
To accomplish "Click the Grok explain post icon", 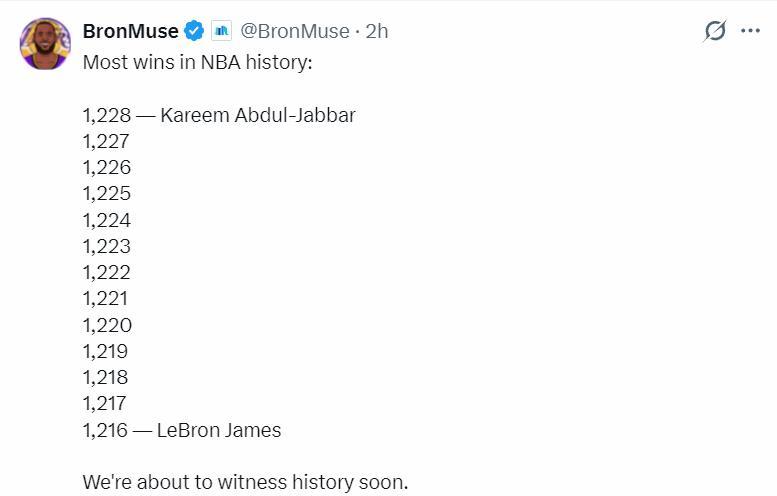I will [x=714, y=31].
